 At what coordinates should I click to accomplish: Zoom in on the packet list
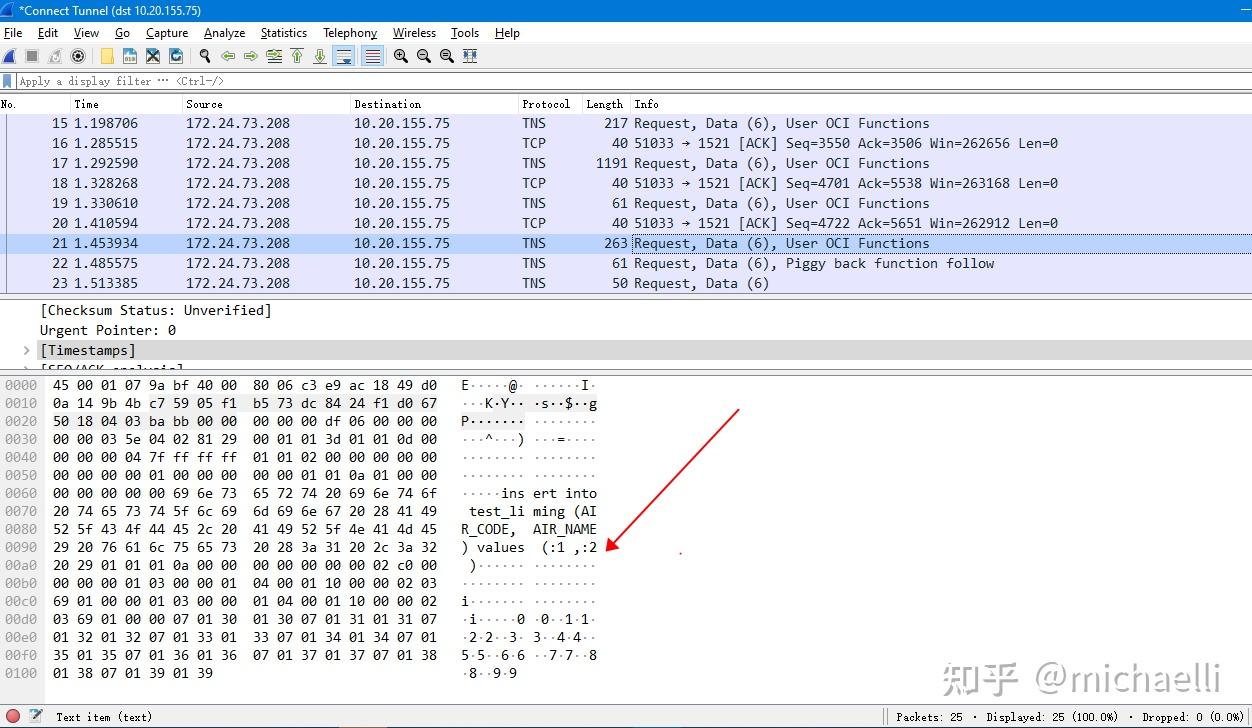tap(401, 55)
